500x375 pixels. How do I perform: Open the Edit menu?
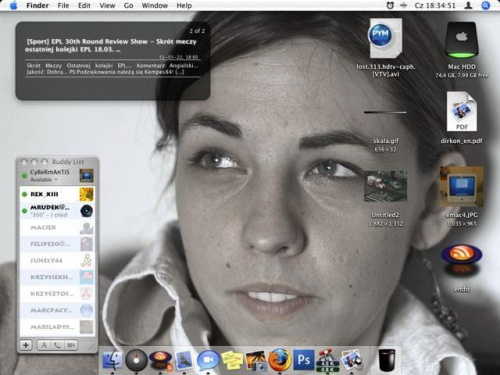(84, 5)
